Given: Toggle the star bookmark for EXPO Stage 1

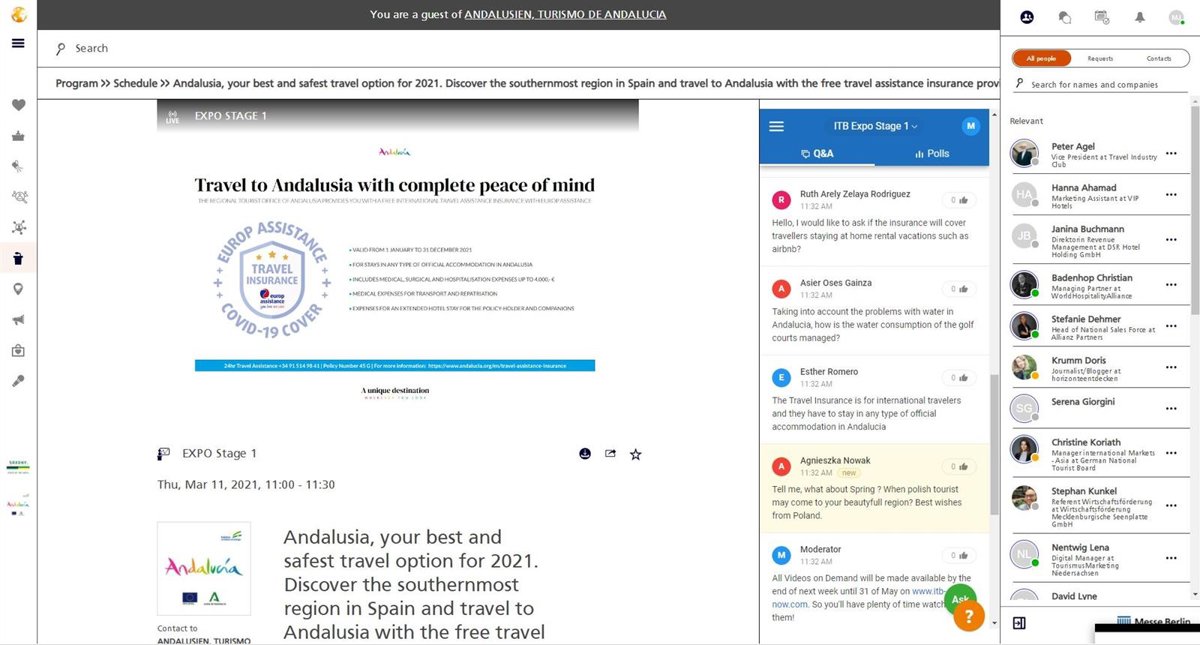Looking at the screenshot, I should coord(635,454).
